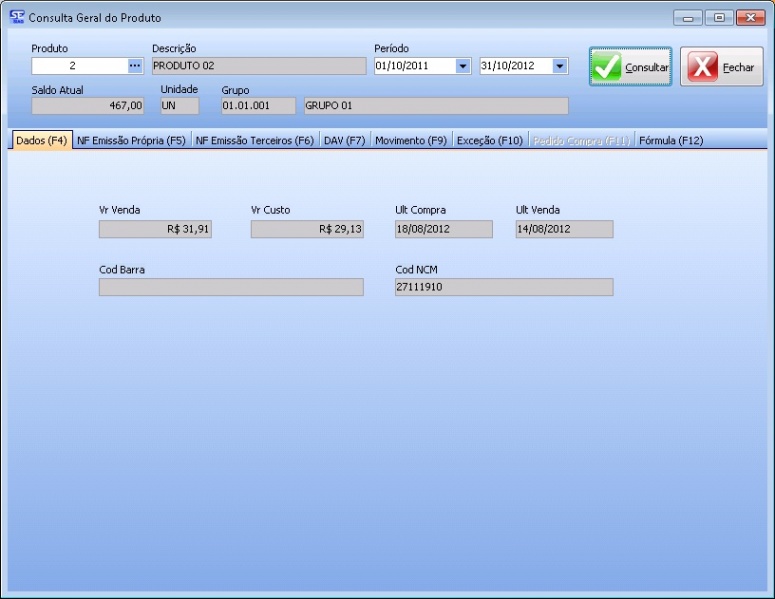This screenshot has height=599, width=775.
Task: Go to the DAV (F7) tab
Action: [x=344, y=141]
